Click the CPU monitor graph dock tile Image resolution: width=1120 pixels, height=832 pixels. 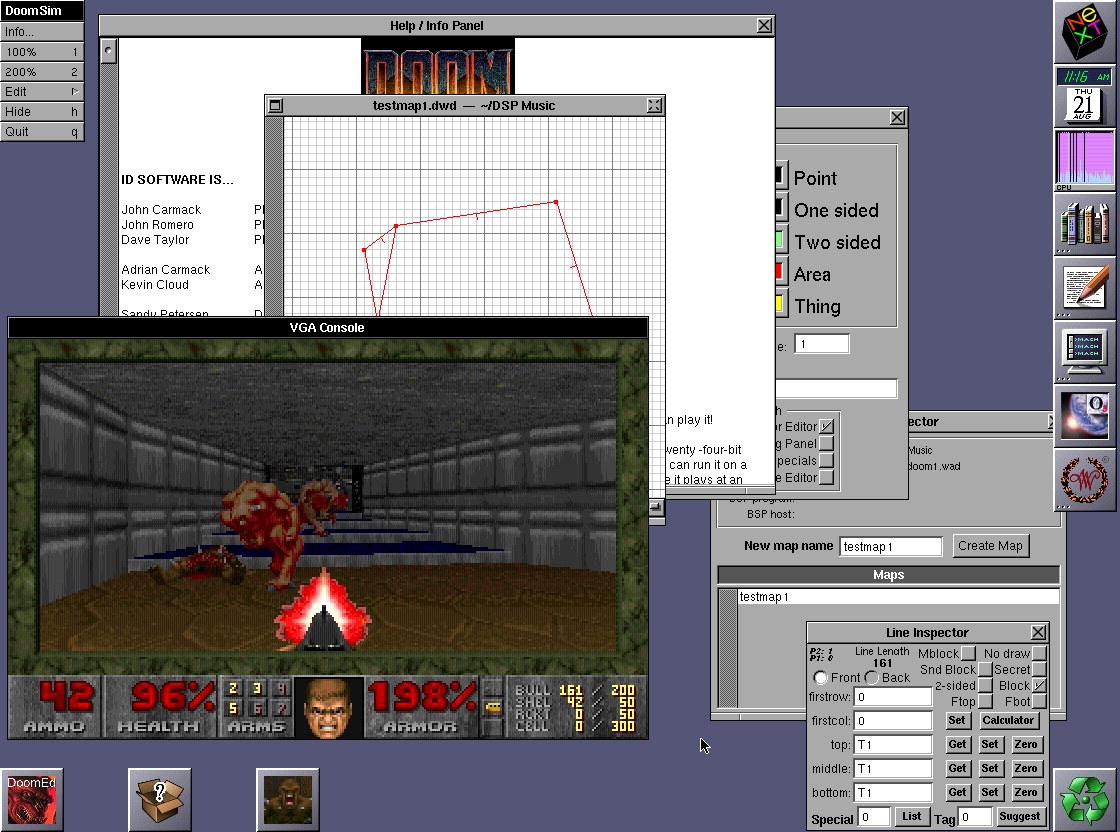point(1085,160)
